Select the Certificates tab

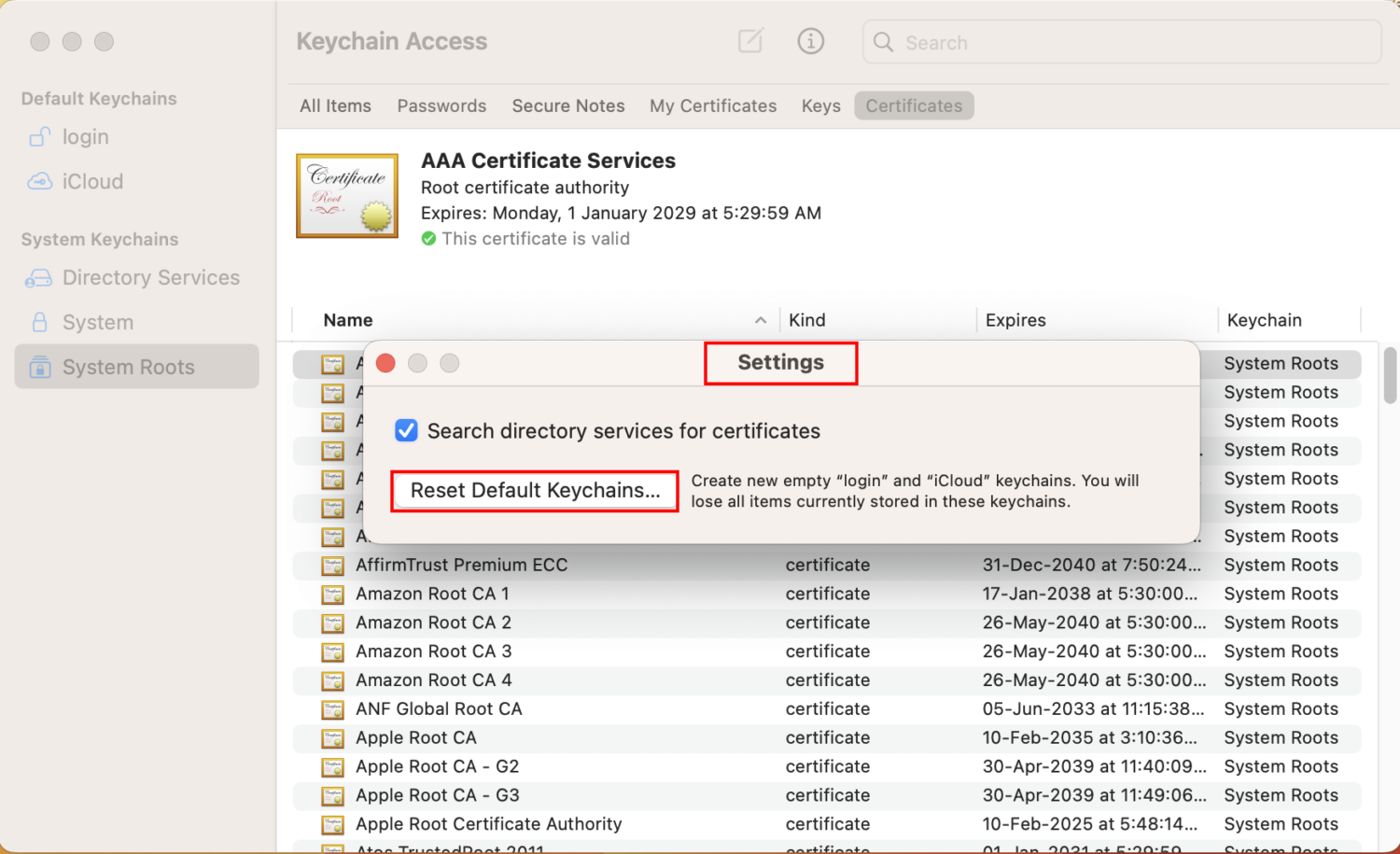pos(914,106)
